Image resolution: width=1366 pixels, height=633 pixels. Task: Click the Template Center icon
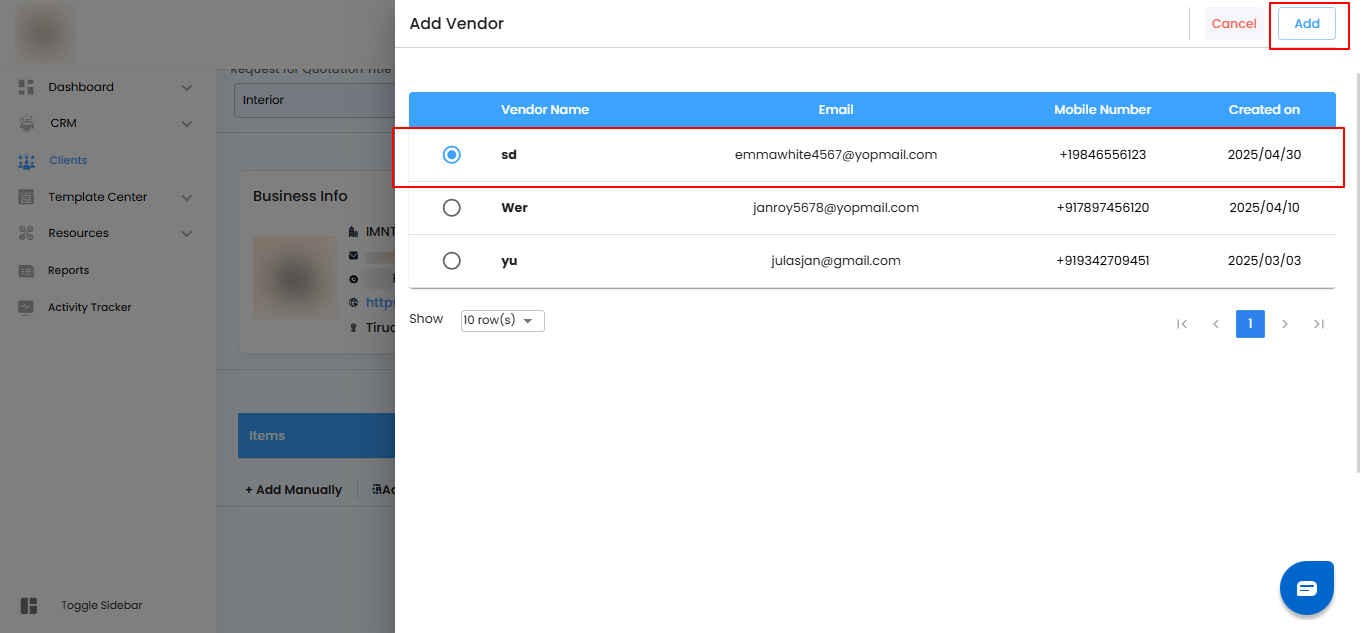27,197
